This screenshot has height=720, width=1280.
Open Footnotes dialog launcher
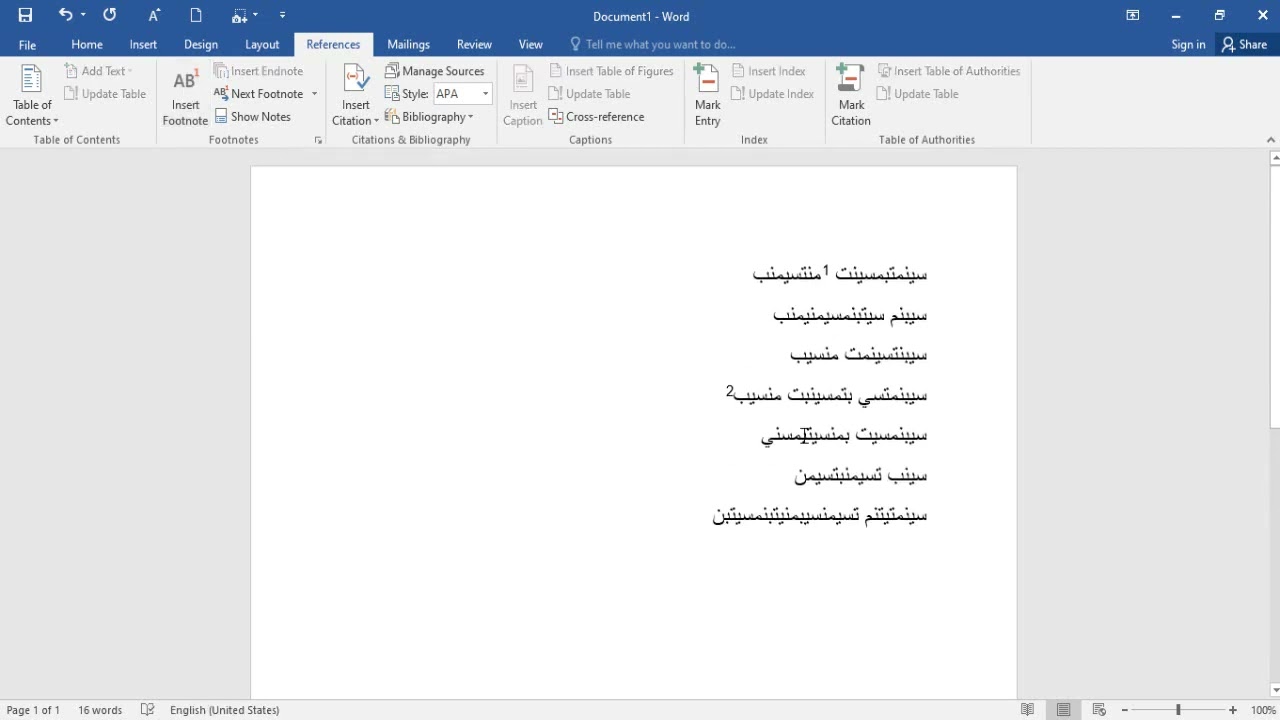pos(318,141)
